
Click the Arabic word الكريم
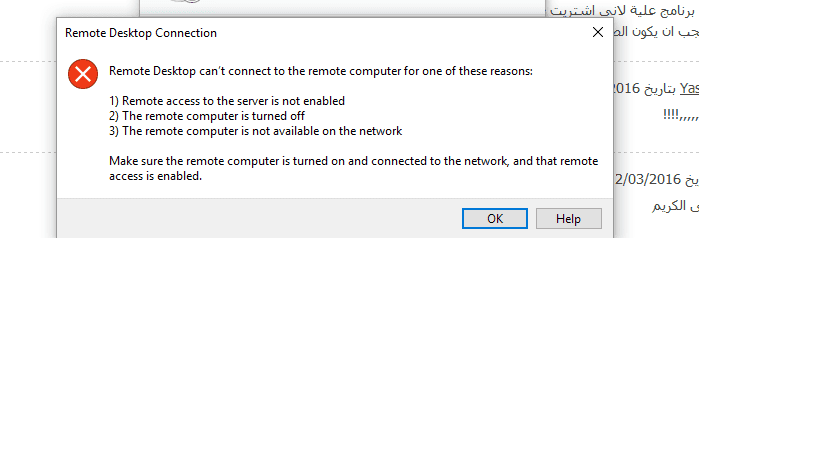674,206
